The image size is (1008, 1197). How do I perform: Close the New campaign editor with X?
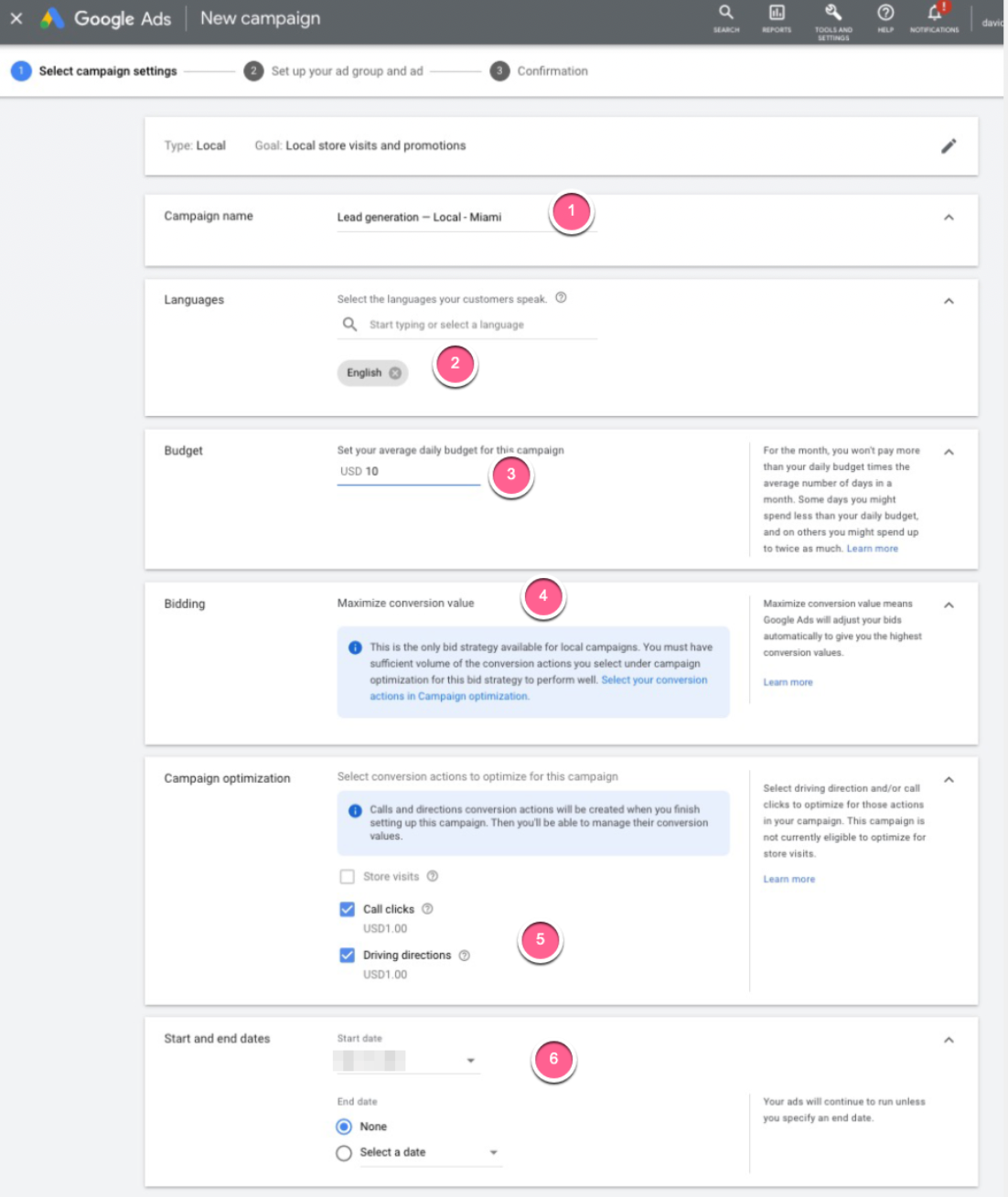click(16, 18)
